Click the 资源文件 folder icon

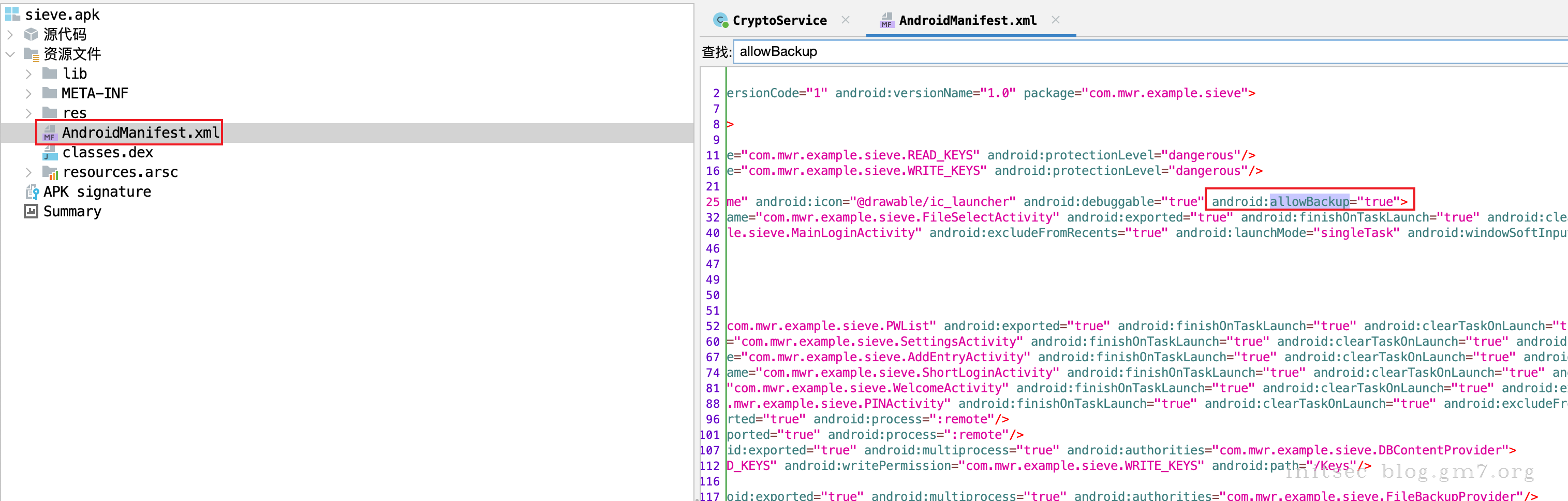31,54
